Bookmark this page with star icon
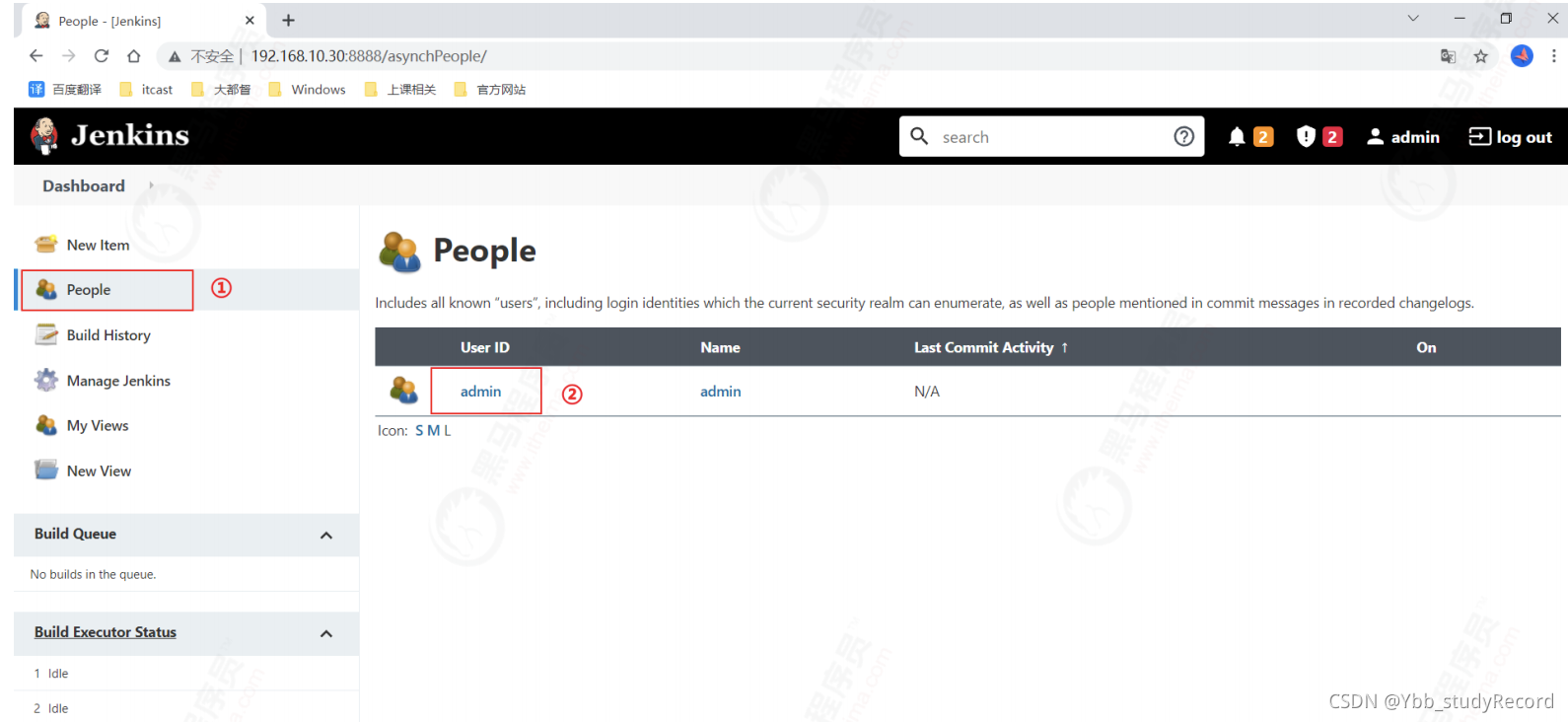This screenshot has height=722, width=1568. tap(1480, 56)
